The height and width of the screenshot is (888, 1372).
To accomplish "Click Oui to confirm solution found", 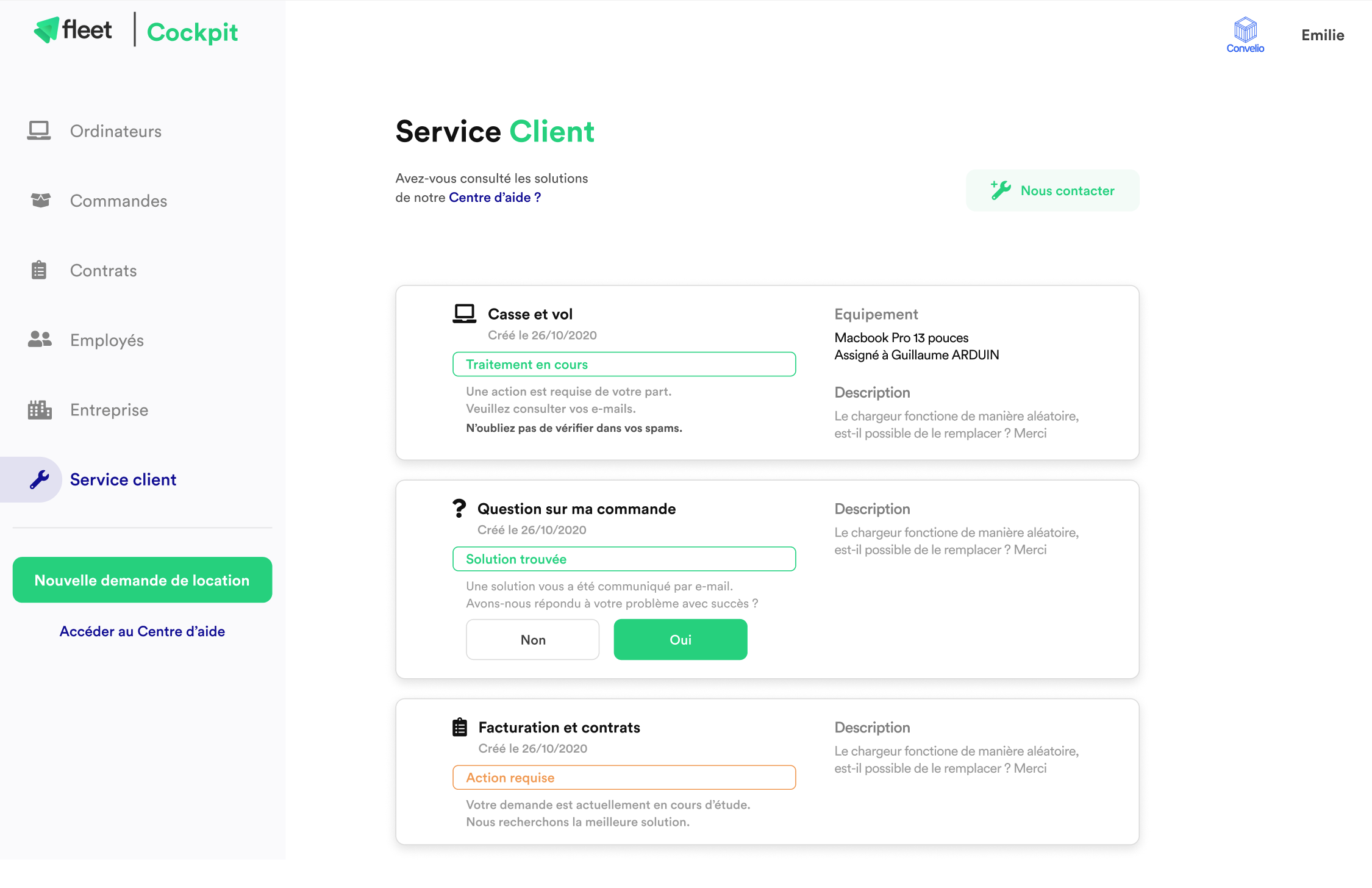I will point(680,639).
